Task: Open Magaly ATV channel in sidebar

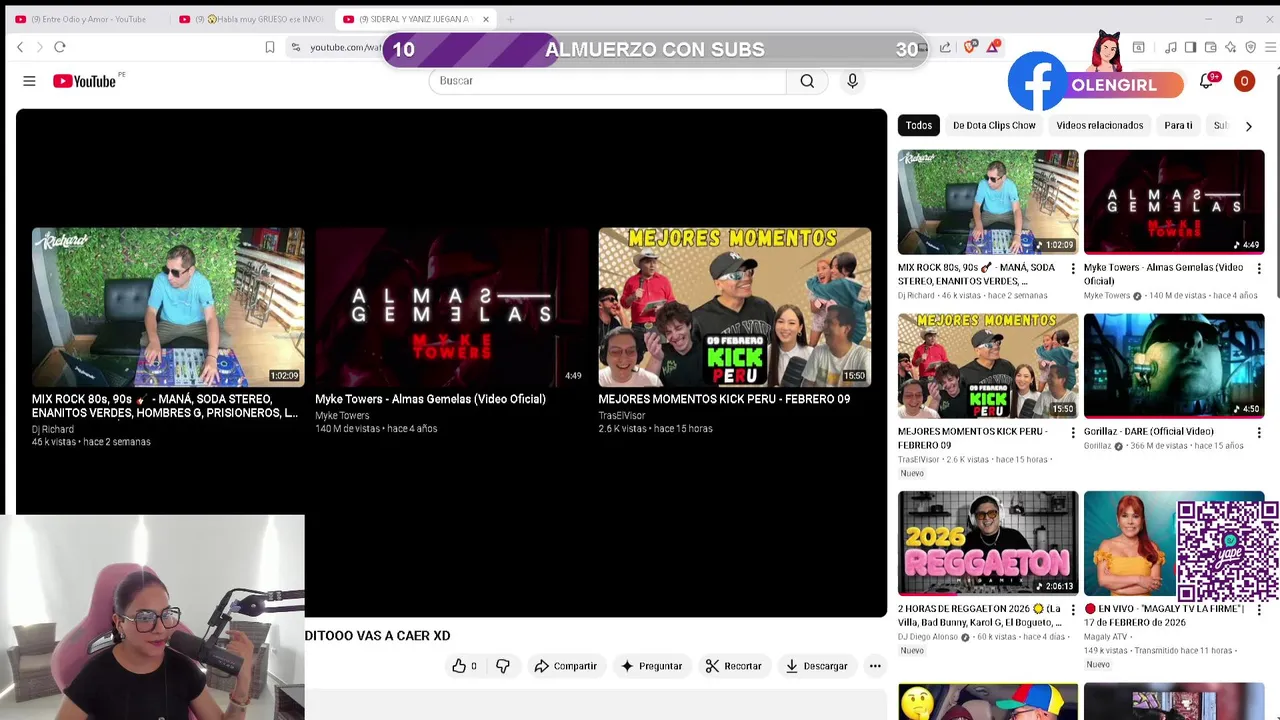Action: click(1105, 637)
